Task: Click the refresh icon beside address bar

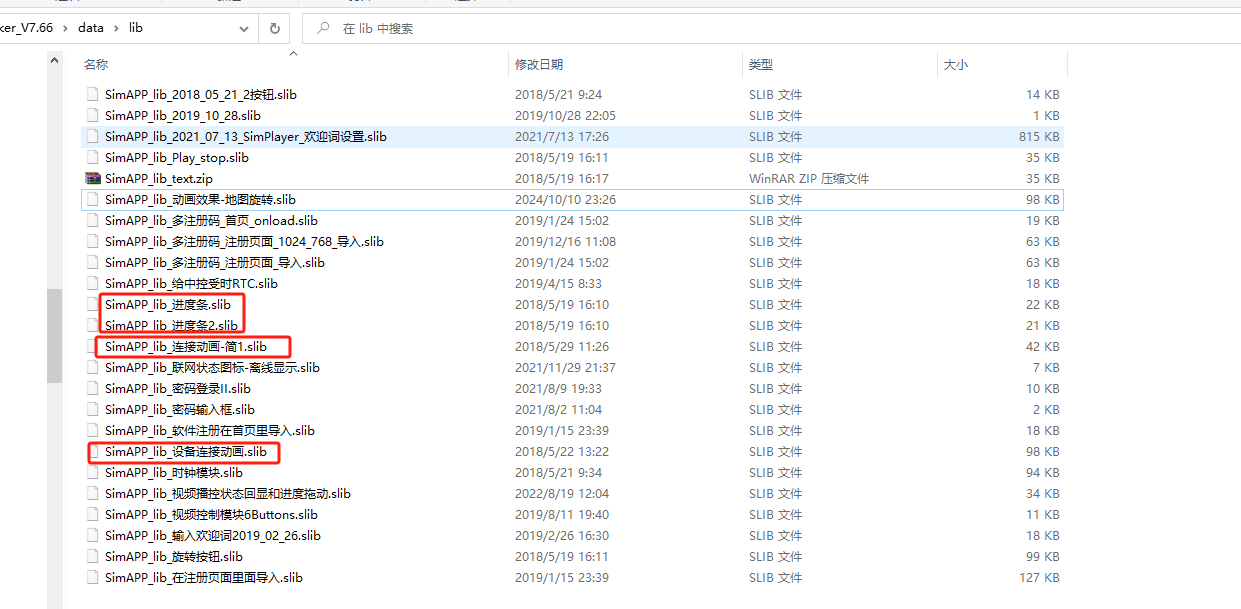Action: pyautogui.click(x=275, y=28)
